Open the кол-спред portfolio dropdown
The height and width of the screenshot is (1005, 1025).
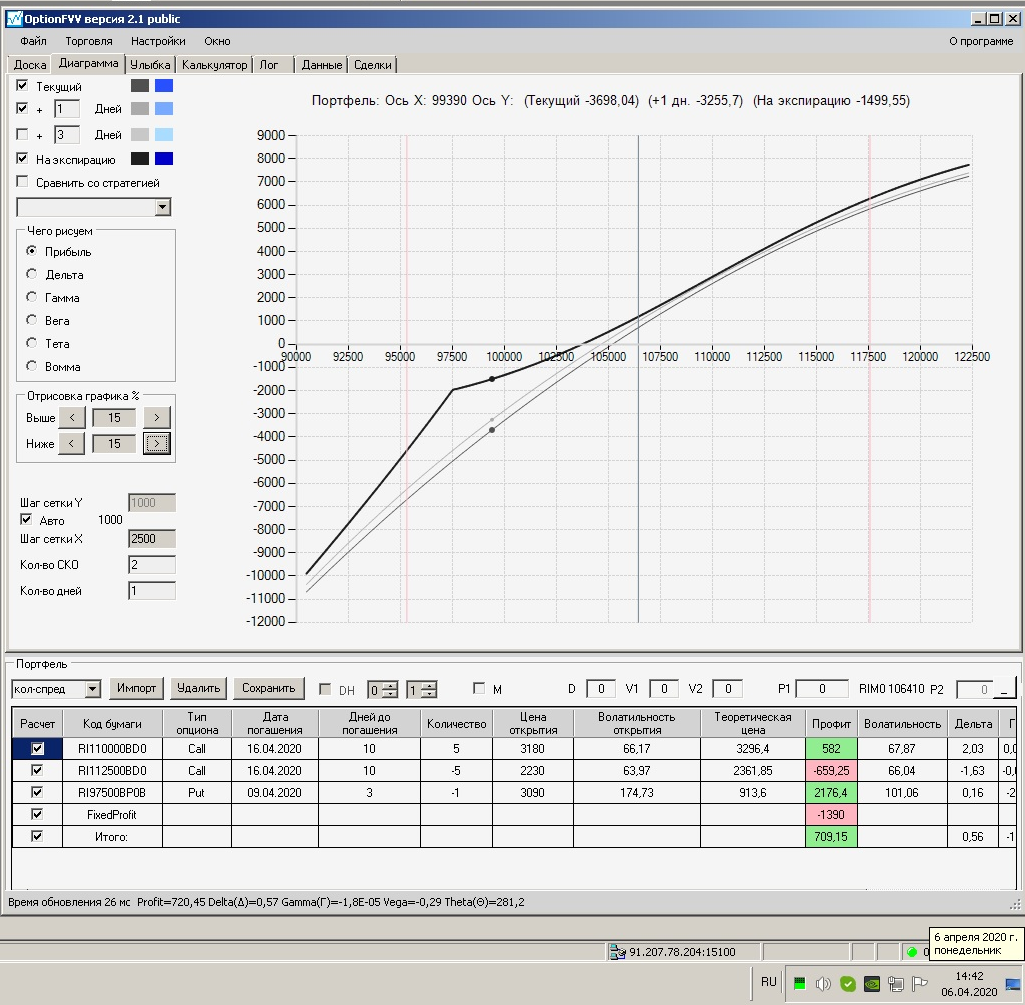[93, 689]
